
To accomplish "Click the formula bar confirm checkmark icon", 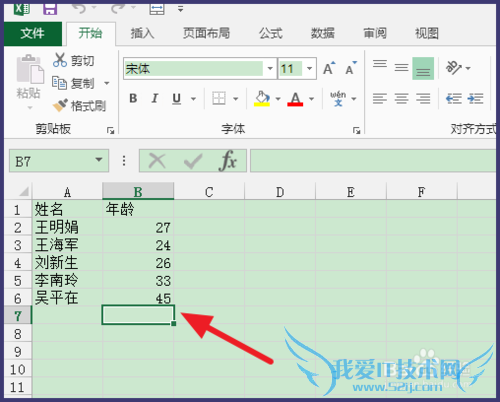I will coord(193,161).
